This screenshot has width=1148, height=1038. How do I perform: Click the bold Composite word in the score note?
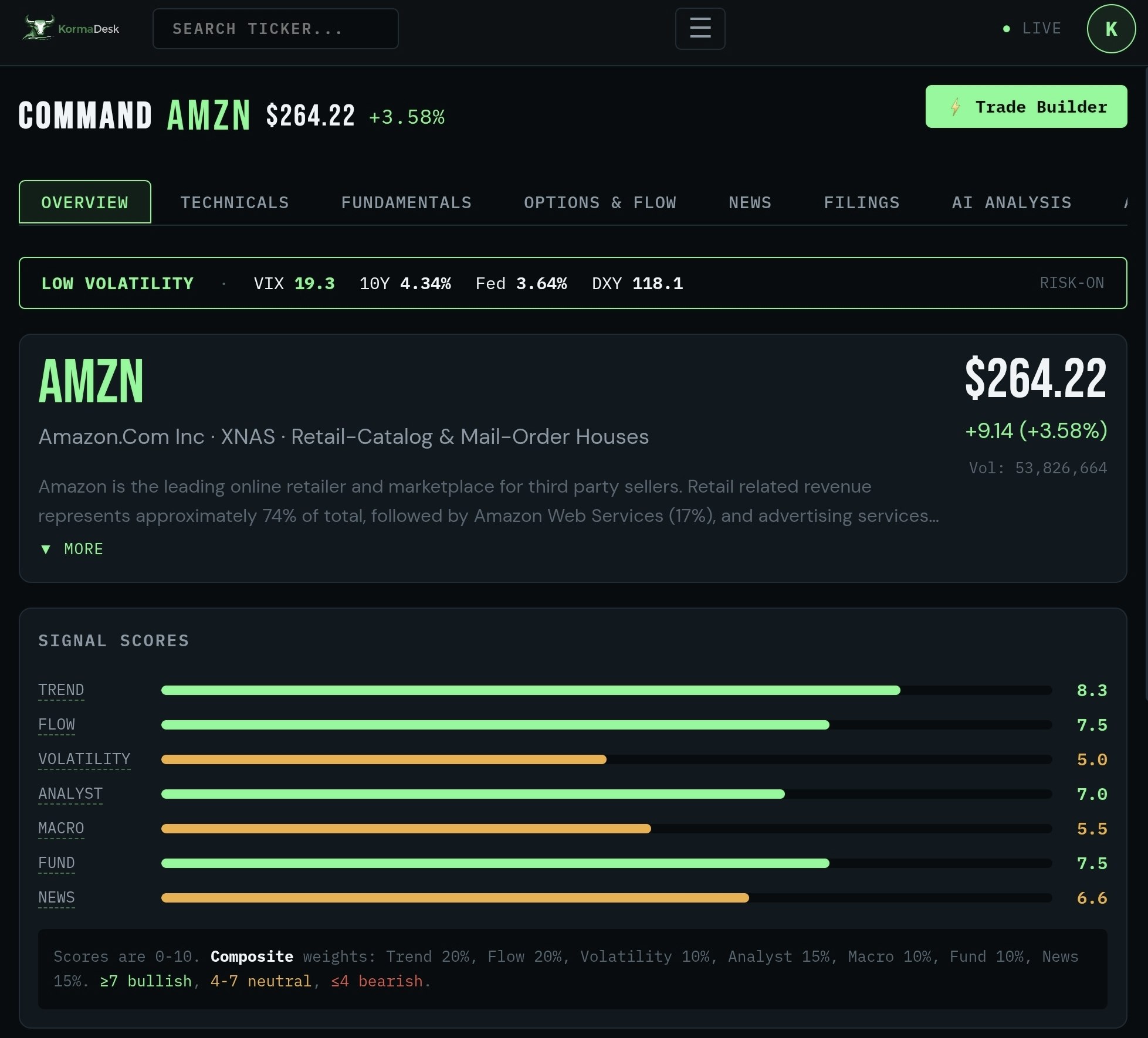click(x=252, y=956)
